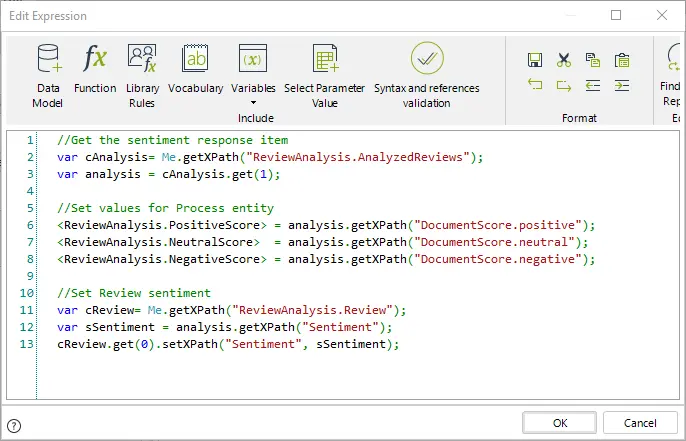This screenshot has width=686, height=441.
Task: Click "<ReviewAnalysis.PositiveScore>" on line 6
Action: [162, 225]
